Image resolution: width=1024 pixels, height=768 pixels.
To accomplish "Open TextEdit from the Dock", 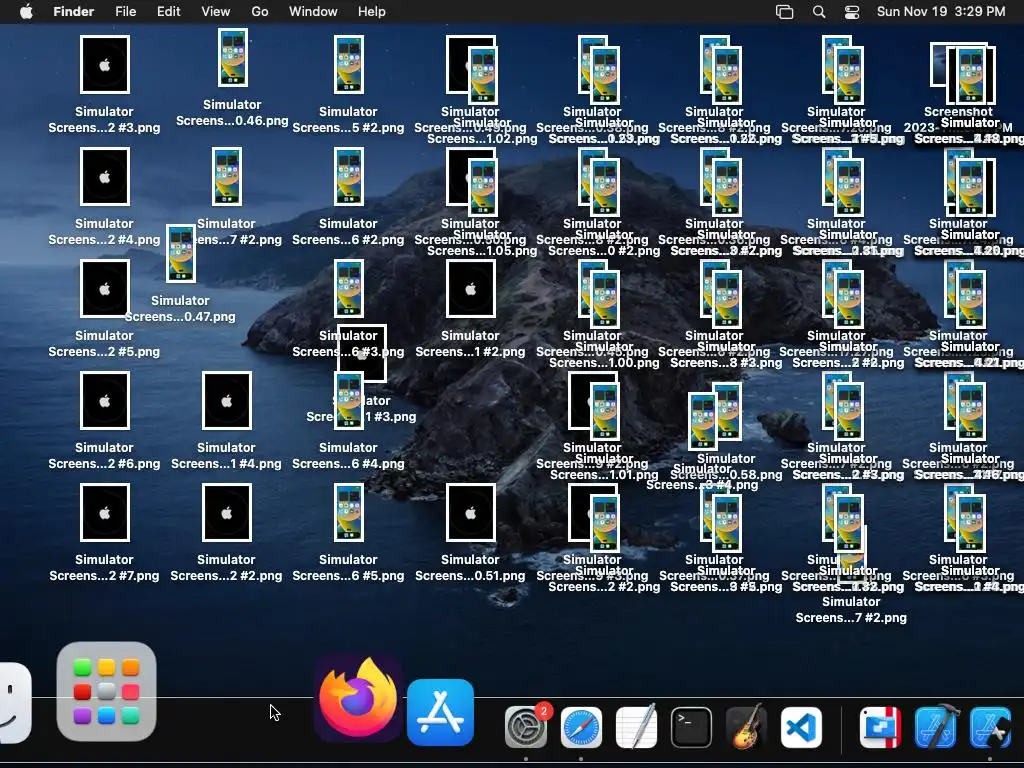I will click(x=636, y=727).
